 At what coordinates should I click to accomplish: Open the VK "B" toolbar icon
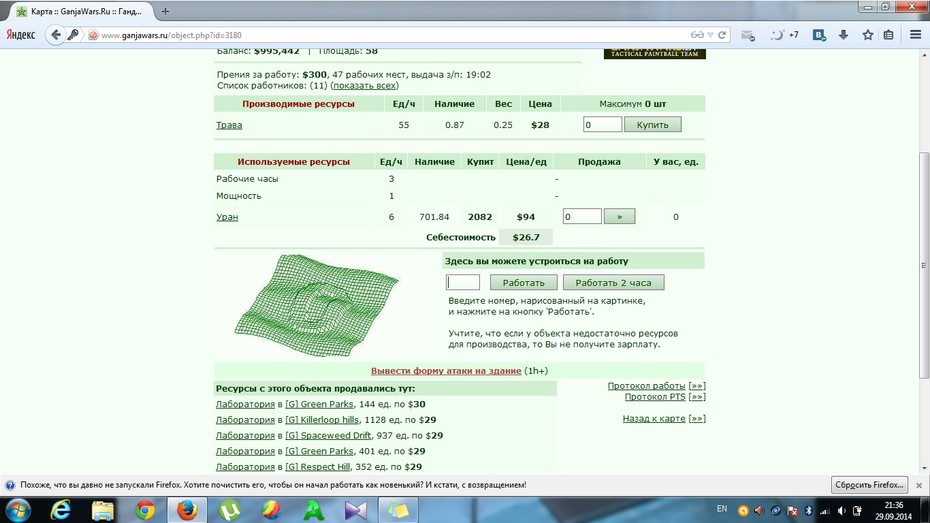coord(818,35)
